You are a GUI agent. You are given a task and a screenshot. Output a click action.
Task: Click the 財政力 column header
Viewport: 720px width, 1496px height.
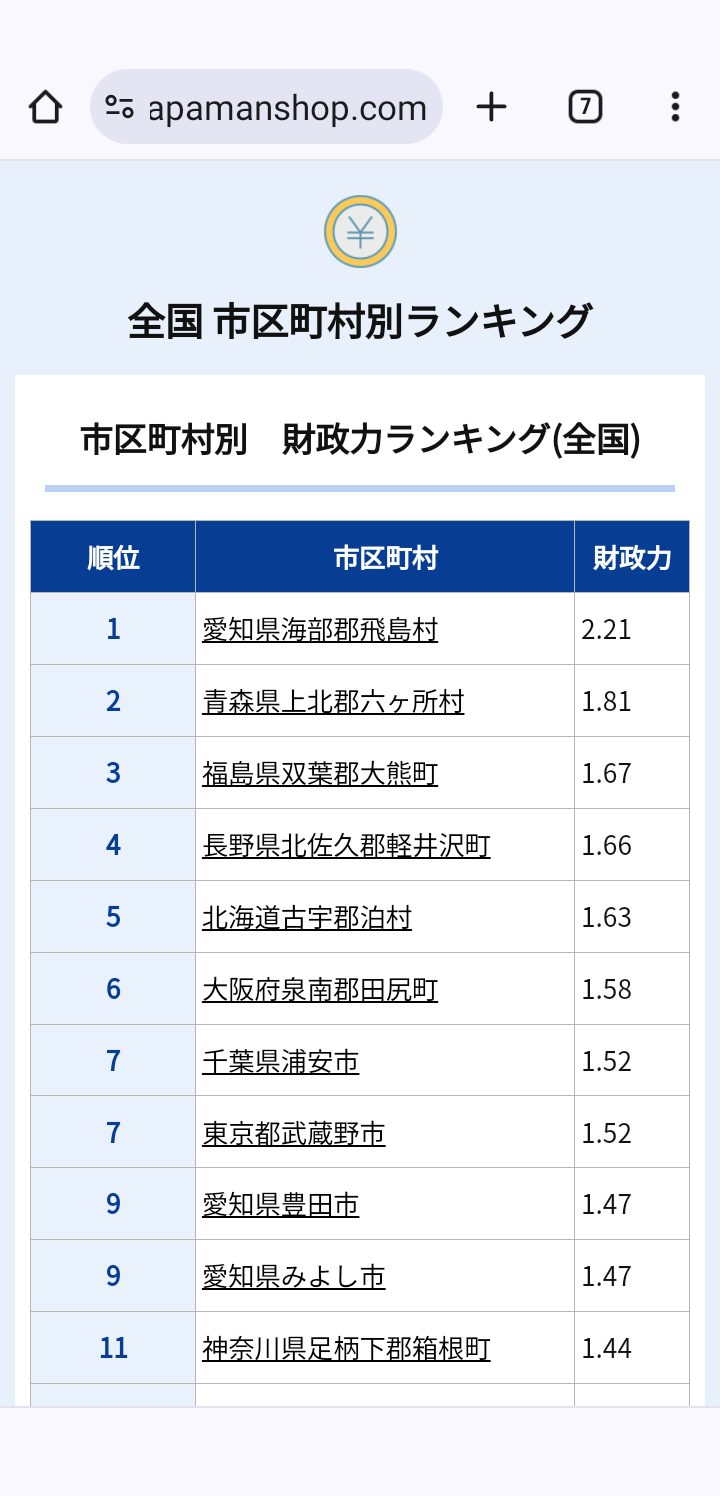632,557
